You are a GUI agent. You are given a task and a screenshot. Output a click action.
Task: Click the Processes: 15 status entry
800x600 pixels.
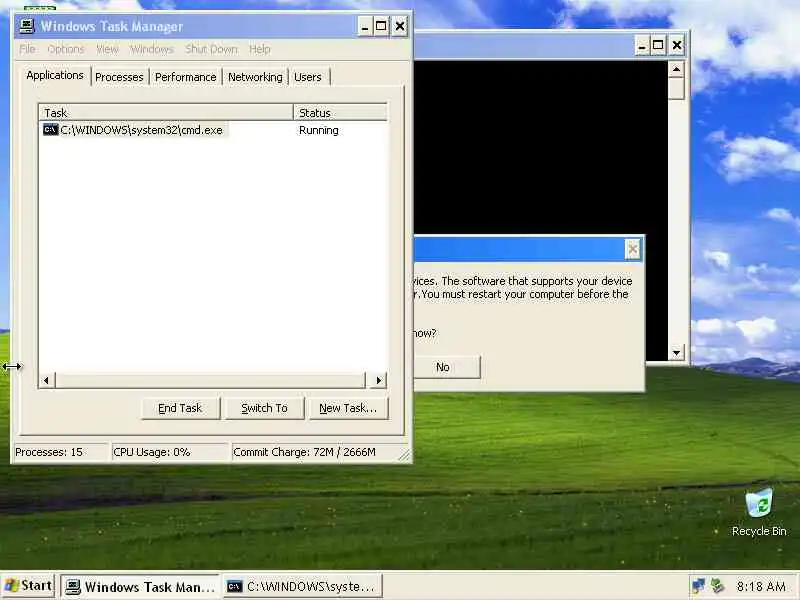tap(60, 452)
